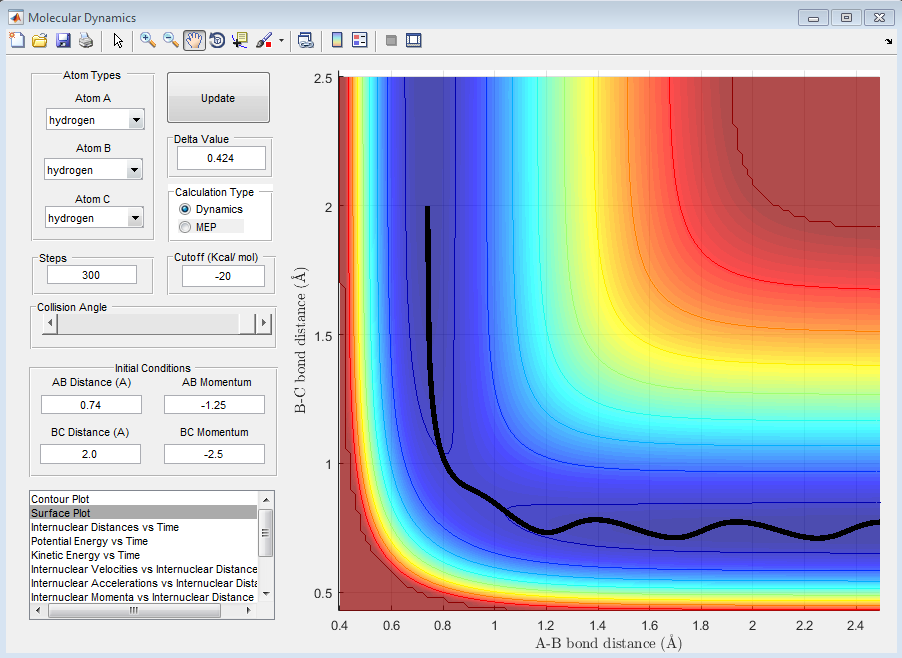Screen dimensions: 902x658
Task: Click the Update button
Action: (218, 98)
